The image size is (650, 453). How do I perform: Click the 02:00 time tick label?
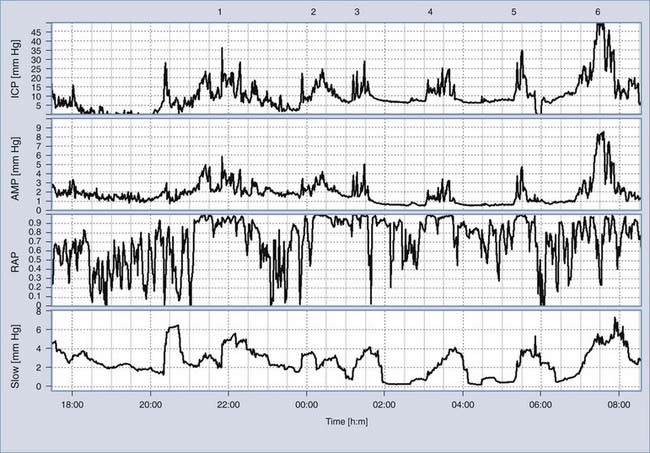point(385,406)
